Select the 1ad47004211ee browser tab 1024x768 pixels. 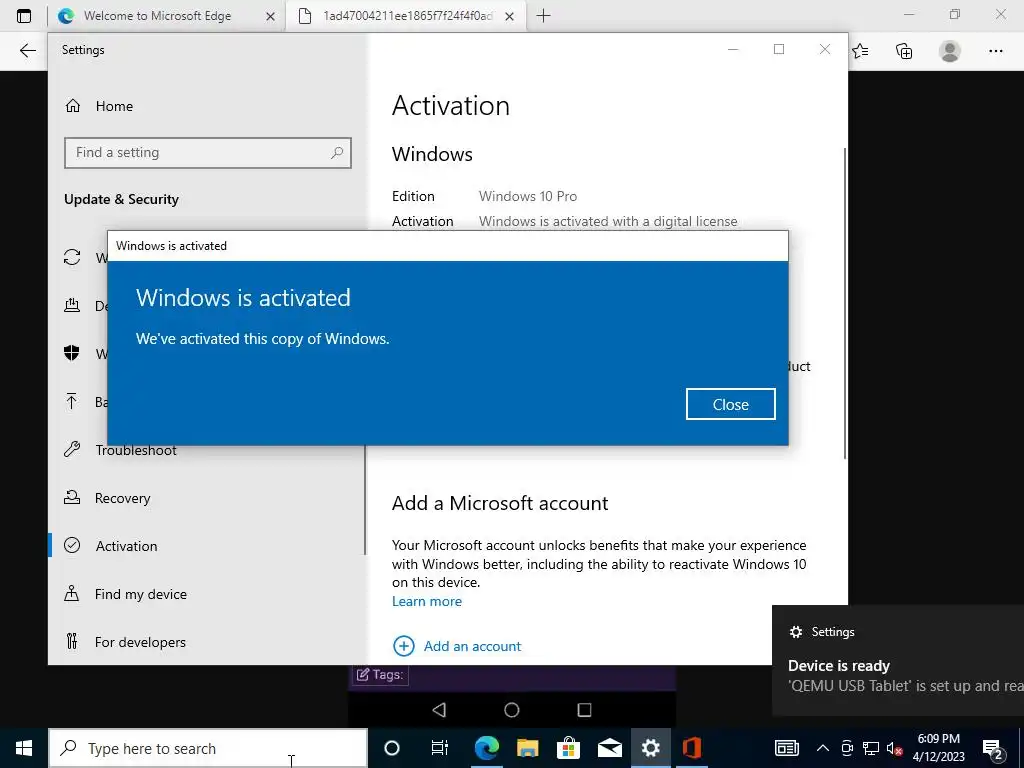click(405, 16)
